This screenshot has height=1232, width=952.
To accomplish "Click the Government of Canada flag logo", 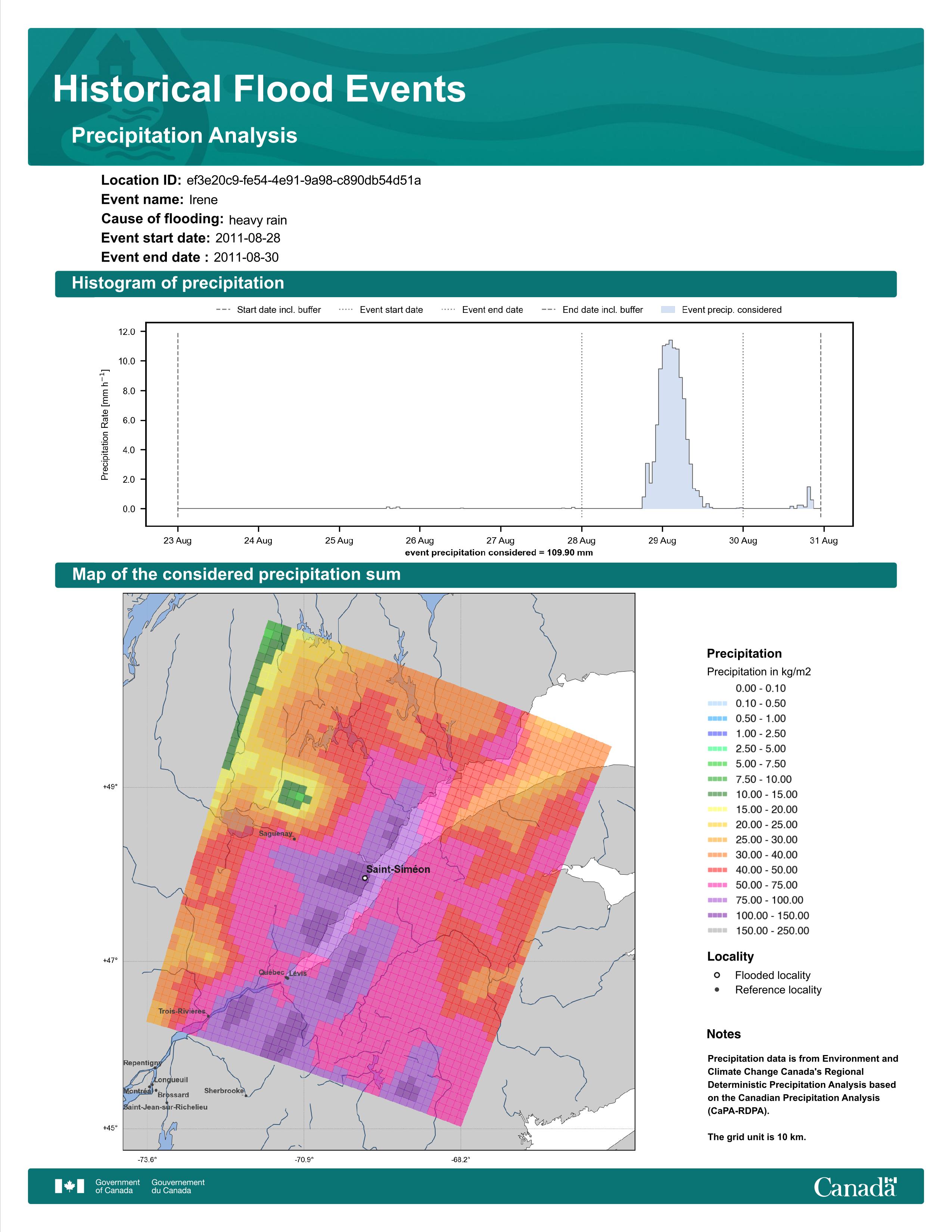I will pos(69,1186).
